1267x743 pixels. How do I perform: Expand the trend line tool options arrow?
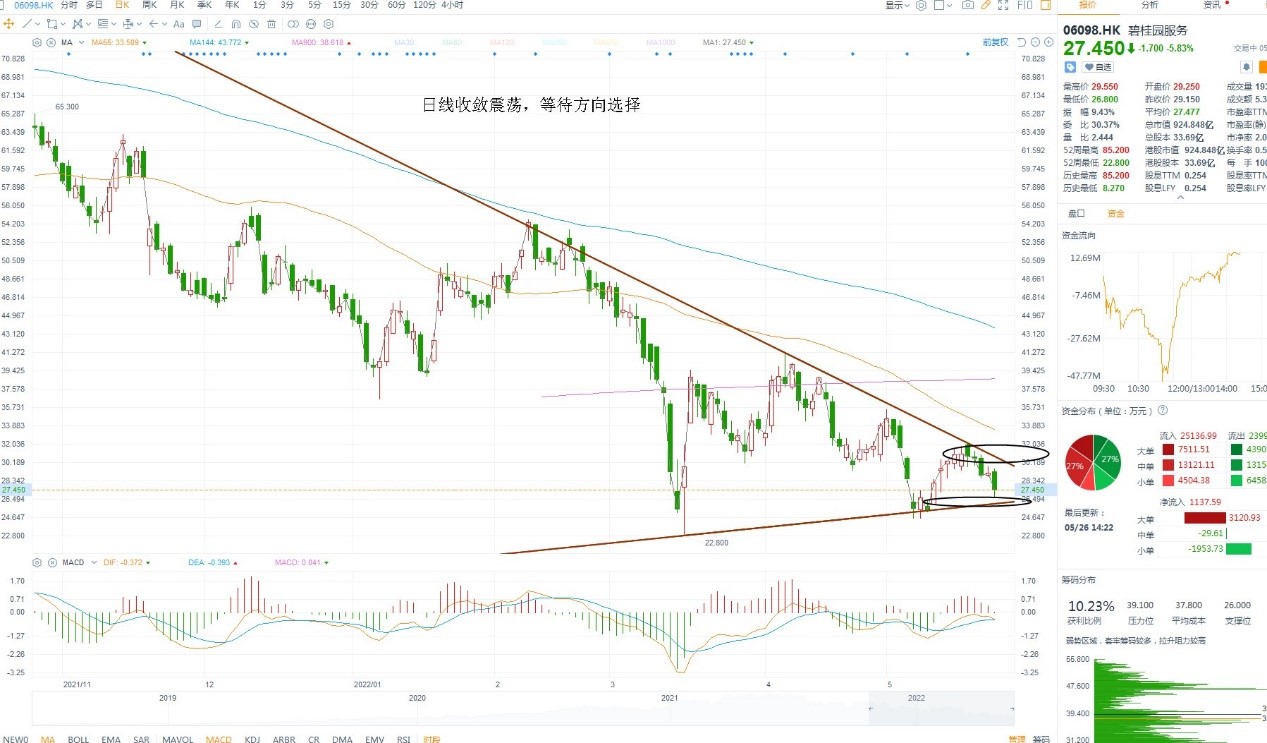[38, 23]
